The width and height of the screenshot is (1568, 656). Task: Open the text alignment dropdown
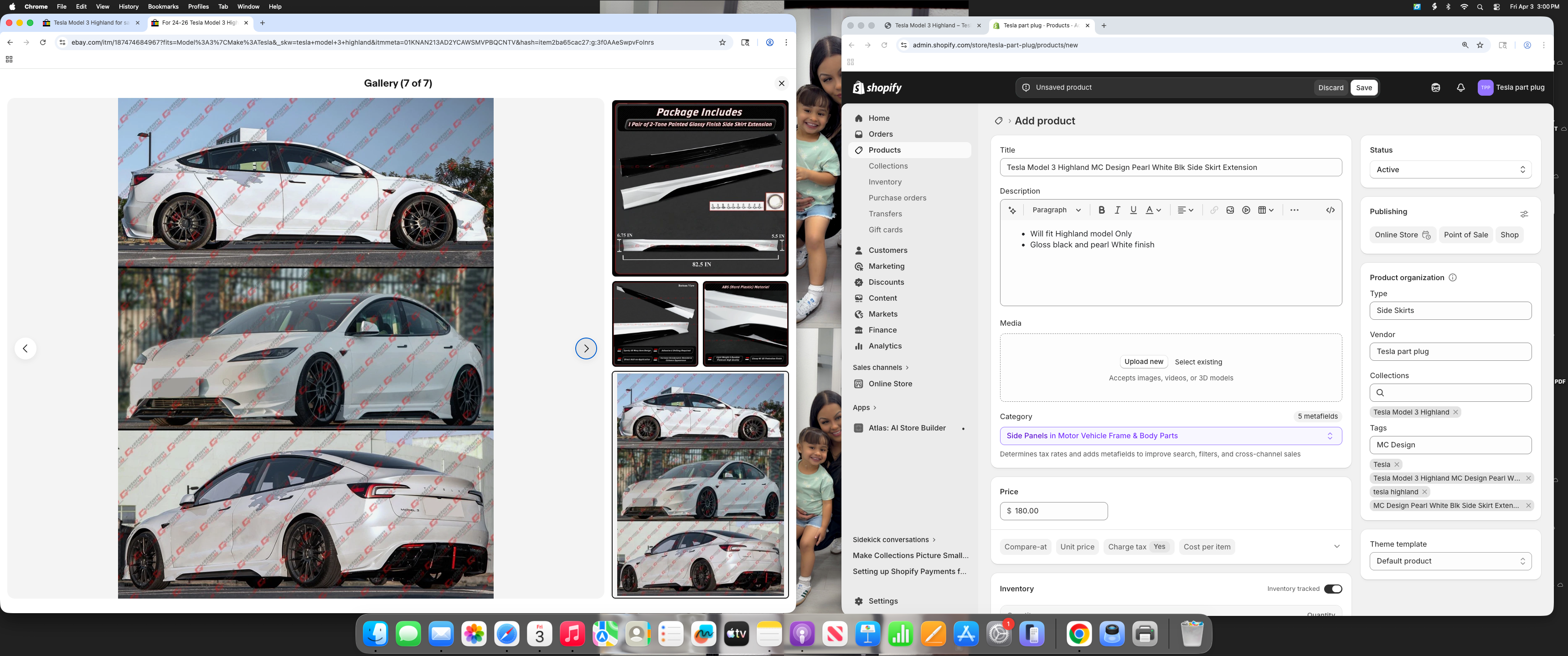[1185, 210]
